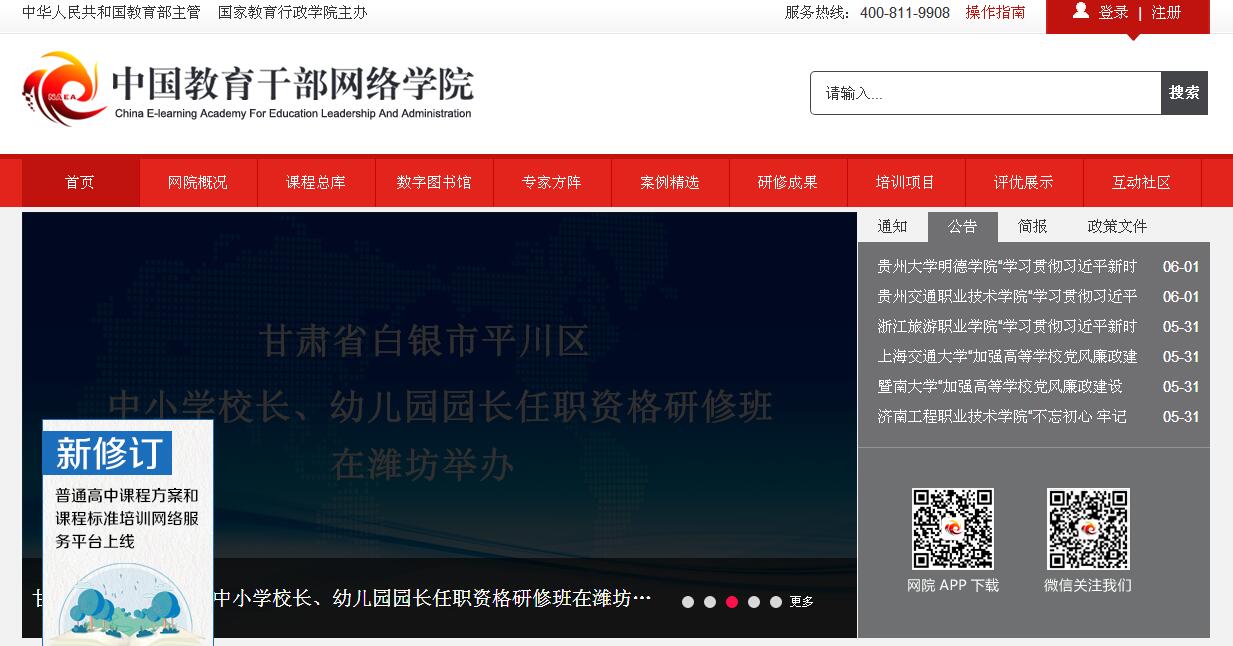
Task: Select the fifth carousel dot
Action: click(776, 602)
